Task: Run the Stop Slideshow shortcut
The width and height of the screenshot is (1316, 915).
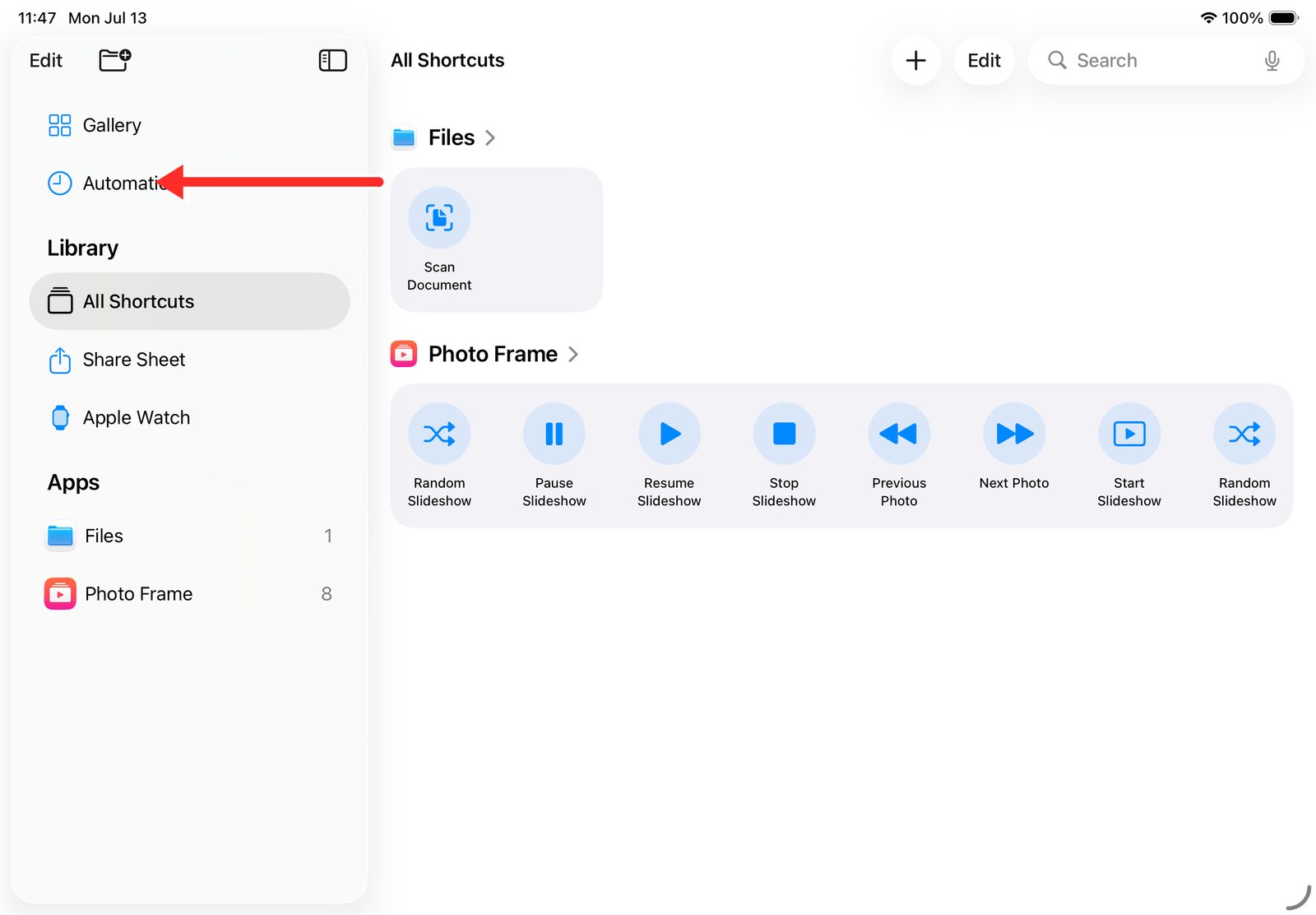Action: pyautogui.click(x=784, y=455)
